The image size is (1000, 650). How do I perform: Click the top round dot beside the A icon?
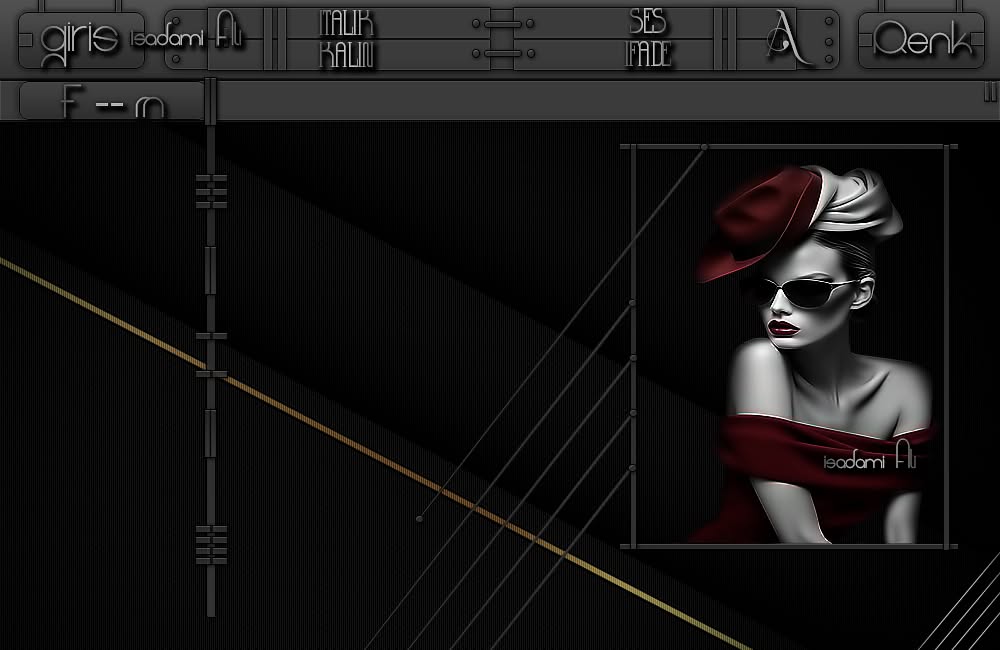pos(828,21)
